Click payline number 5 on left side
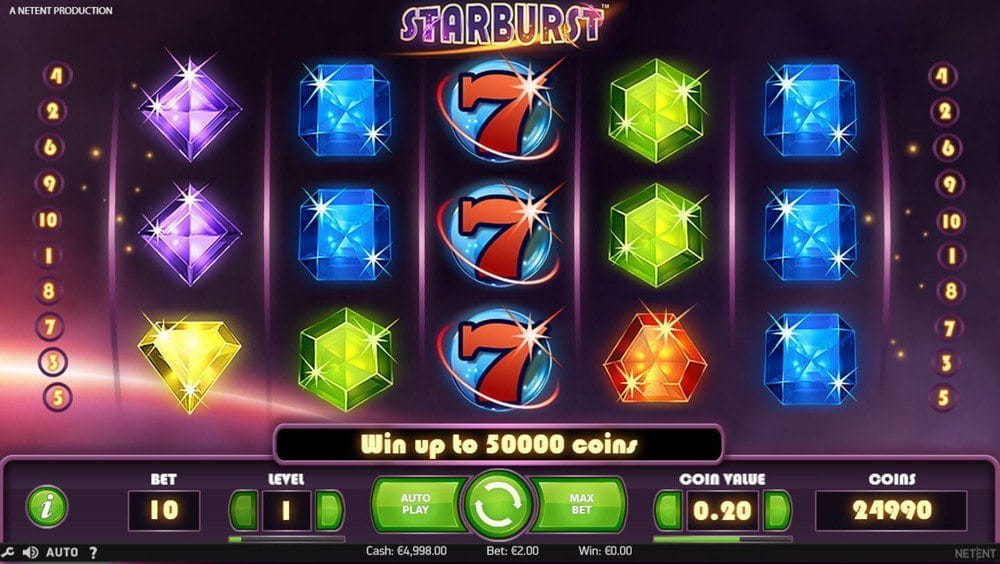 (x=57, y=397)
